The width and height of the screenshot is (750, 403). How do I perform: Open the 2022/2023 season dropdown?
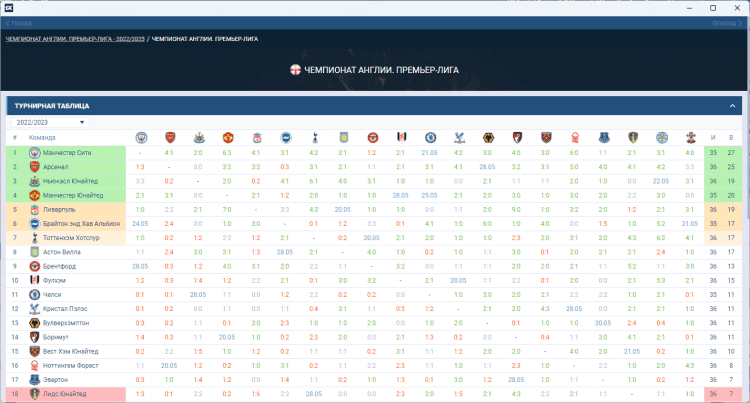(x=50, y=122)
